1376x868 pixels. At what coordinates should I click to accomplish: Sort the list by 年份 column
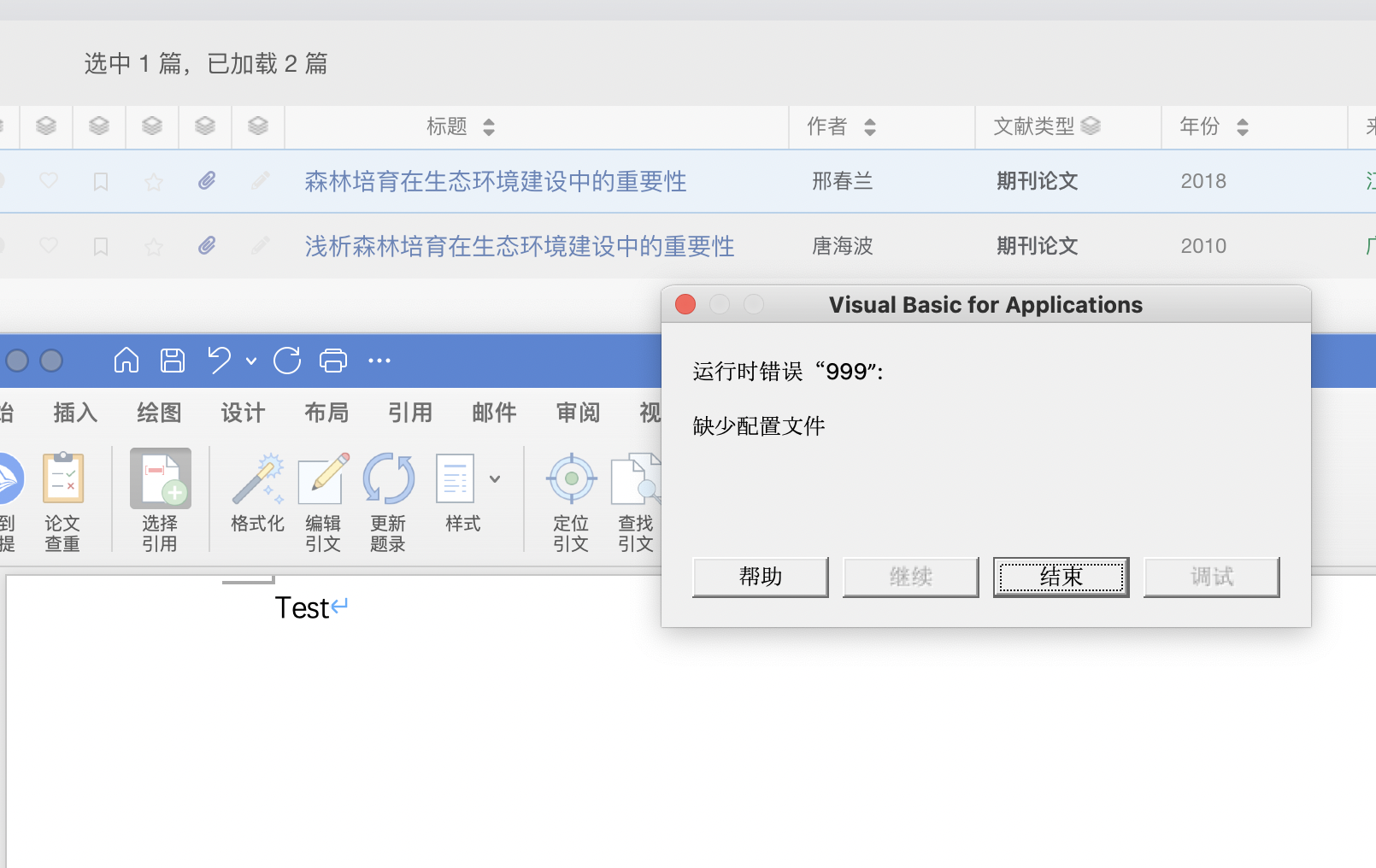pos(1243,127)
